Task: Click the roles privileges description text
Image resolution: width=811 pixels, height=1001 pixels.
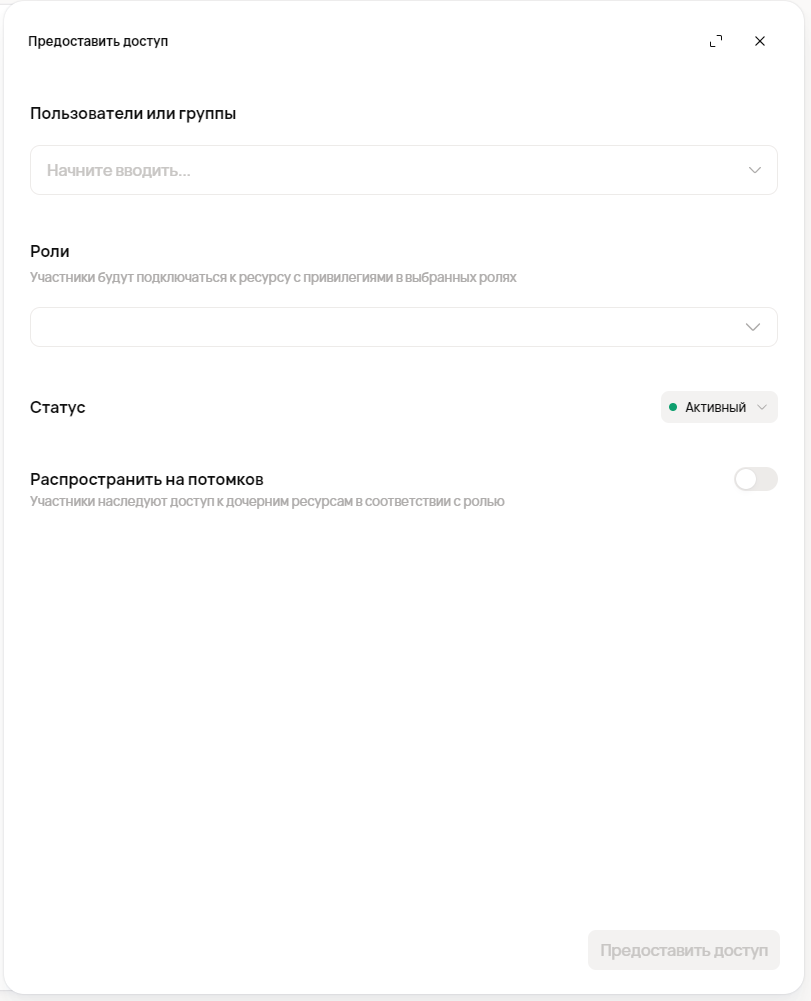Action: click(273, 277)
